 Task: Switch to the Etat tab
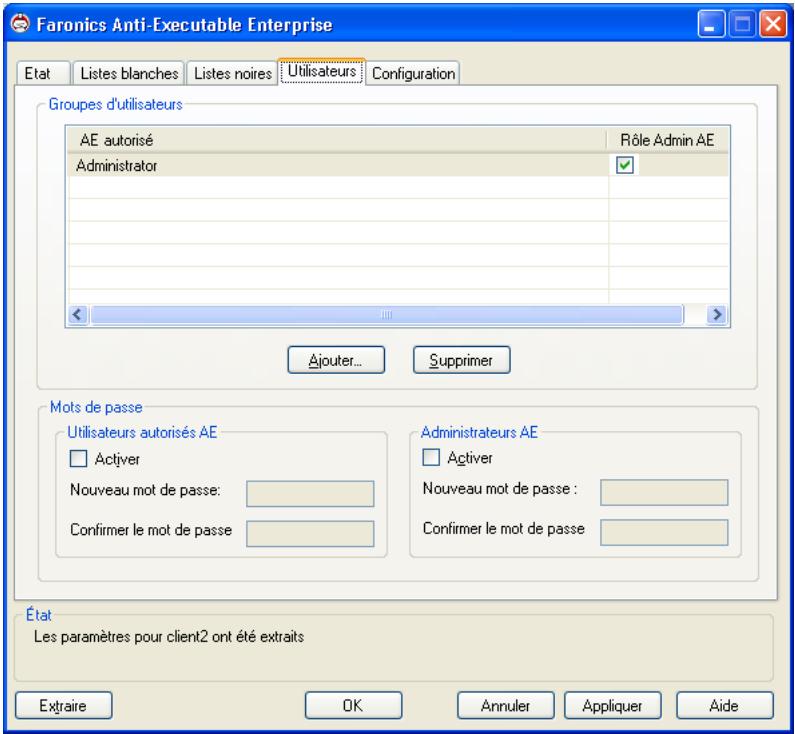[43, 73]
